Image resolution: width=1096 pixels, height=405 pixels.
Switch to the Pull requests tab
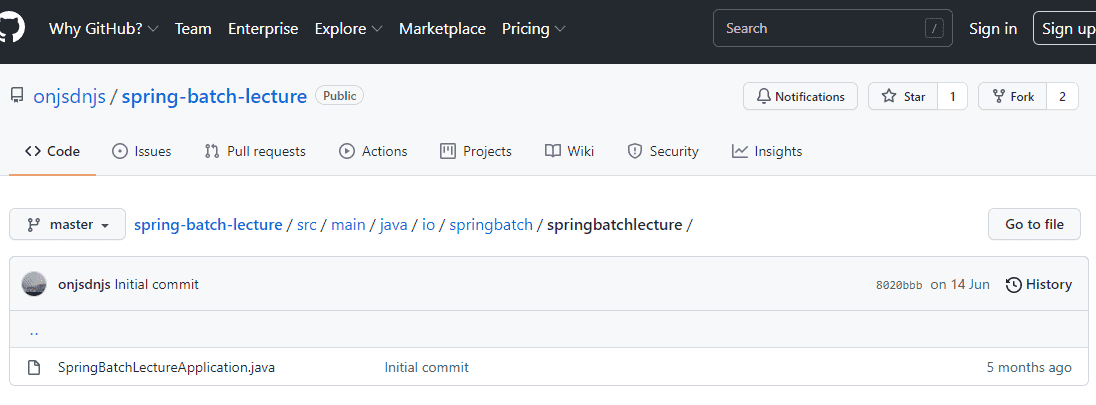click(254, 151)
